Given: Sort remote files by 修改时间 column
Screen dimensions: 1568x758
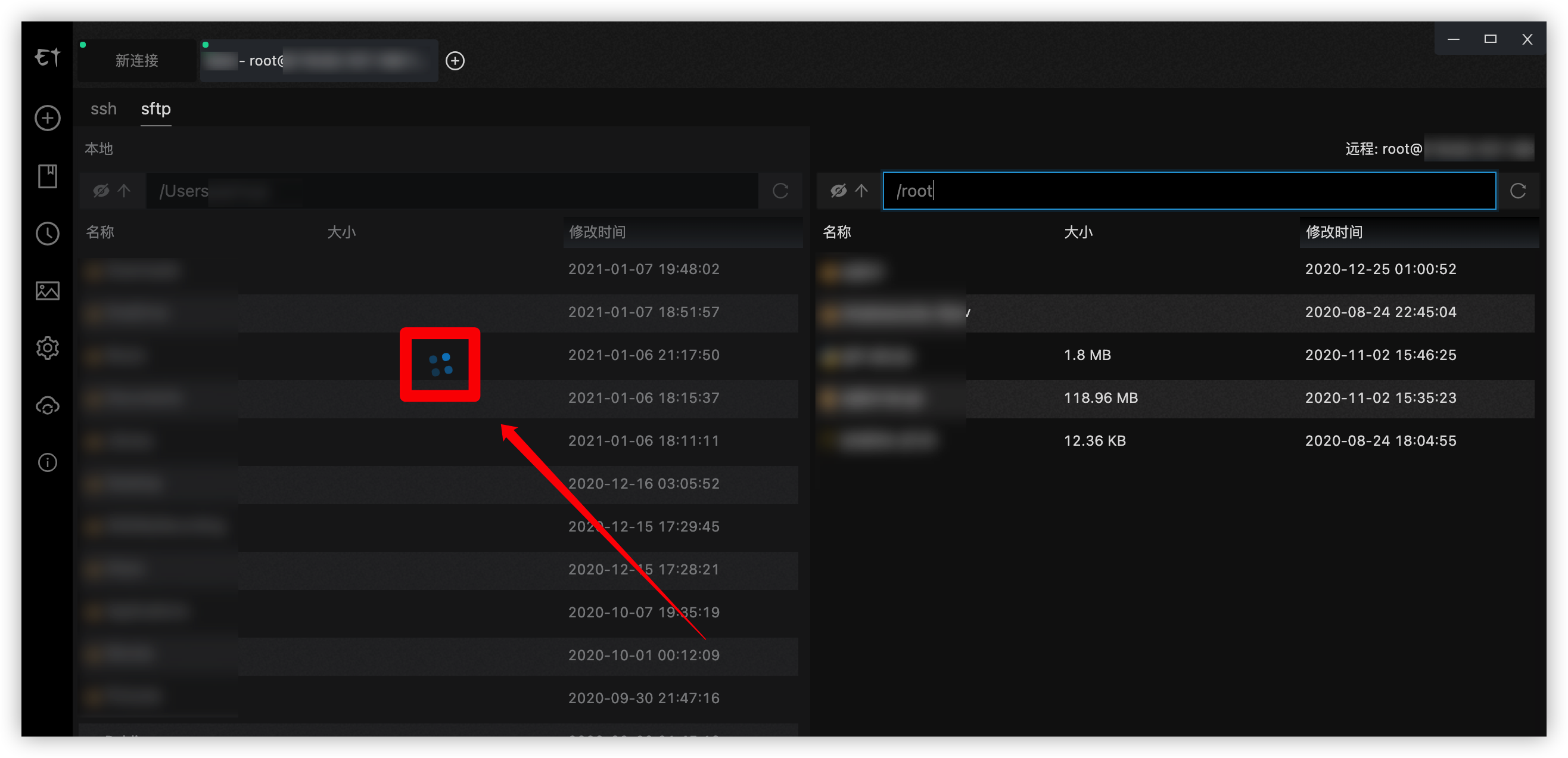Looking at the screenshot, I should 1334,232.
